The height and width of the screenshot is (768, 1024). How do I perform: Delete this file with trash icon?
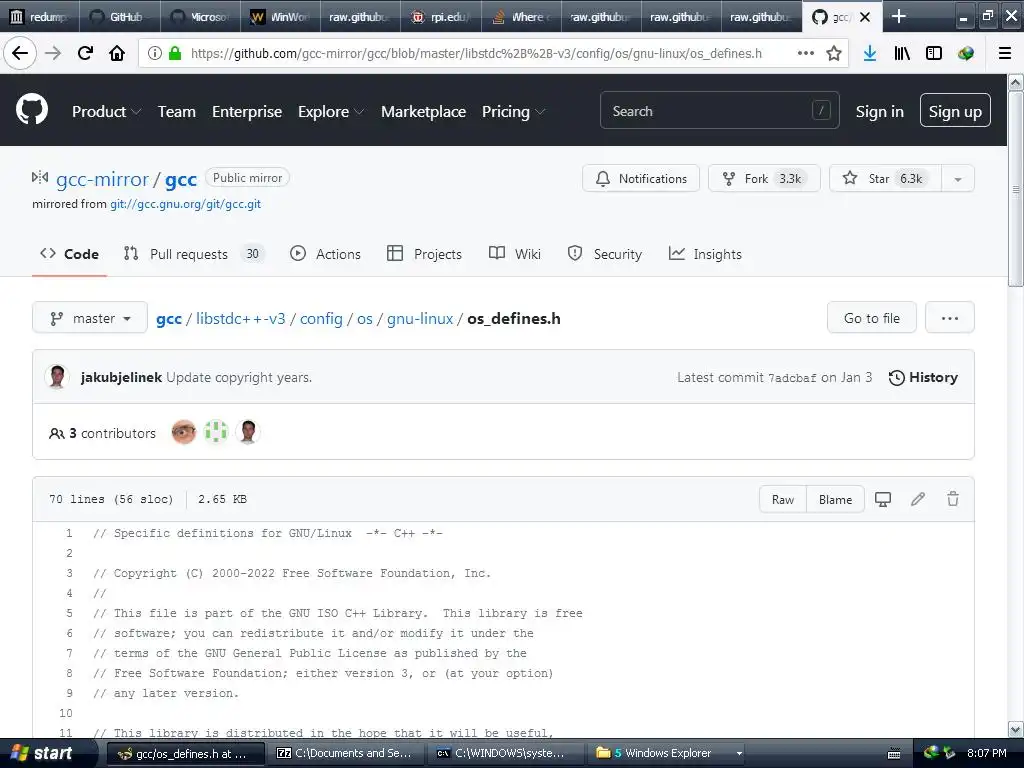pyautogui.click(x=953, y=500)
